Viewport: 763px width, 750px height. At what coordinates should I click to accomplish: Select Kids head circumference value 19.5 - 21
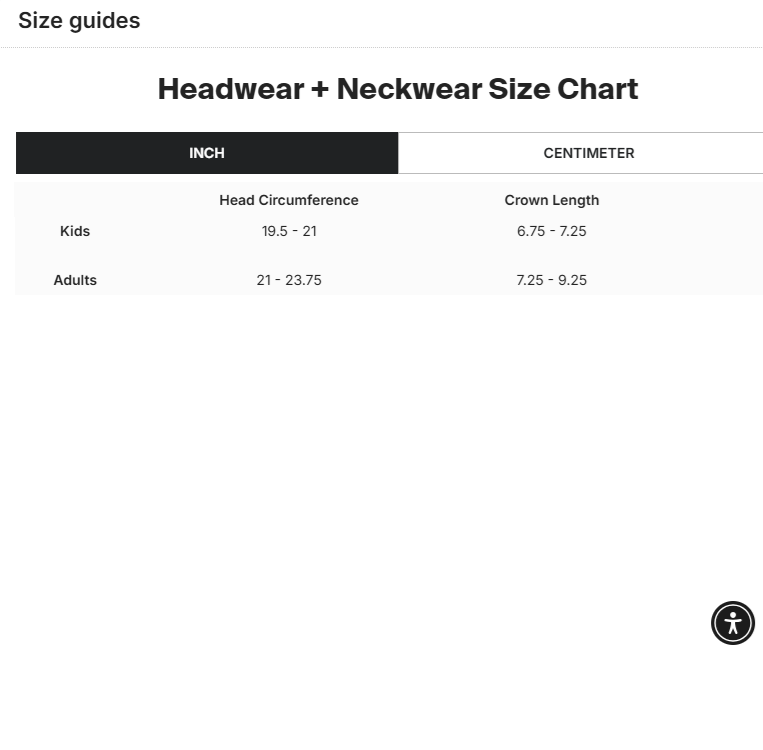(289, 231)
